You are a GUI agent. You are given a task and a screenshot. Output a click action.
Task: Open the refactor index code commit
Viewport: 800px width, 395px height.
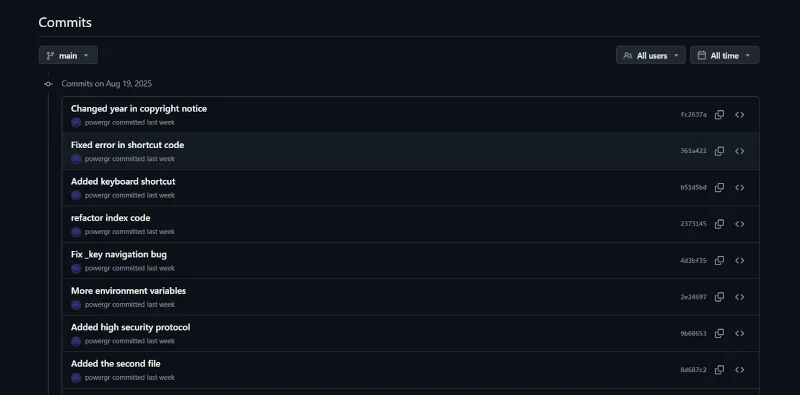point(110,218)
